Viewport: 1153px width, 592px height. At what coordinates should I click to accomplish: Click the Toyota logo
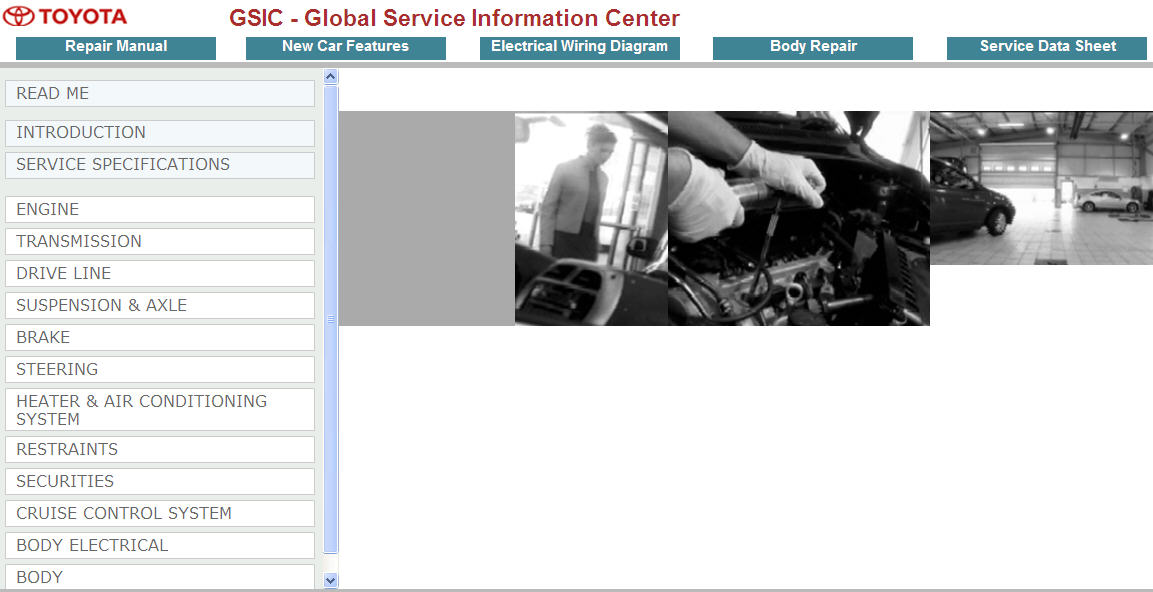[65, 16]
